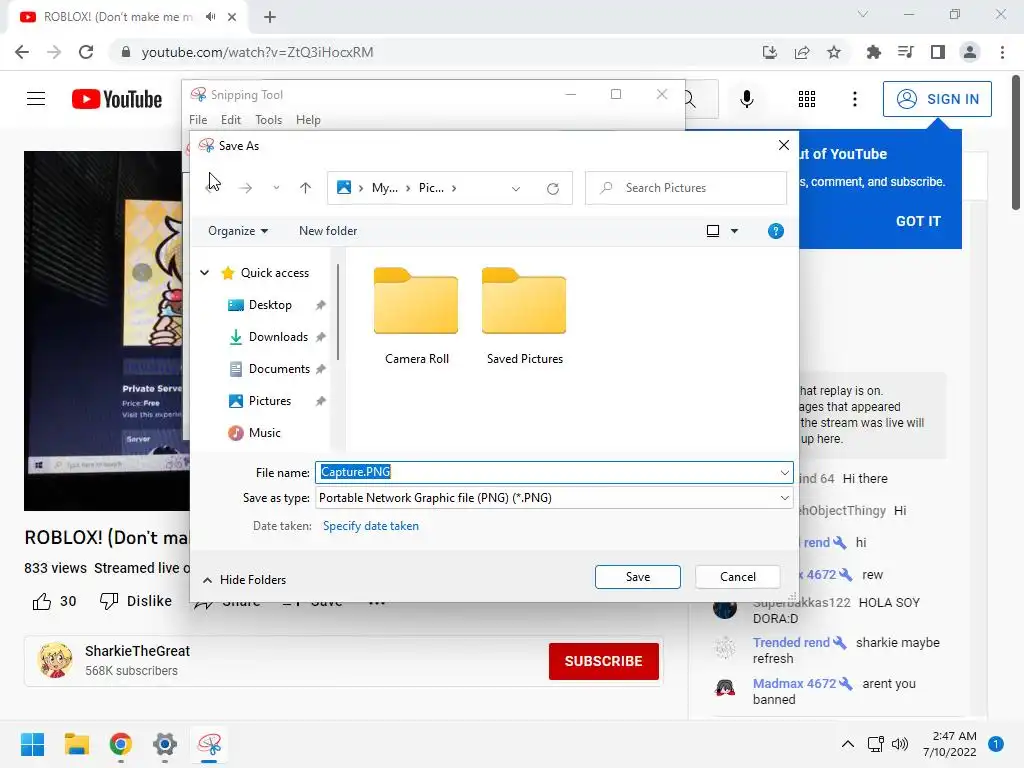Mute the tab via speaker icon
Screen dimensions: 1024x768
(210, 17)
